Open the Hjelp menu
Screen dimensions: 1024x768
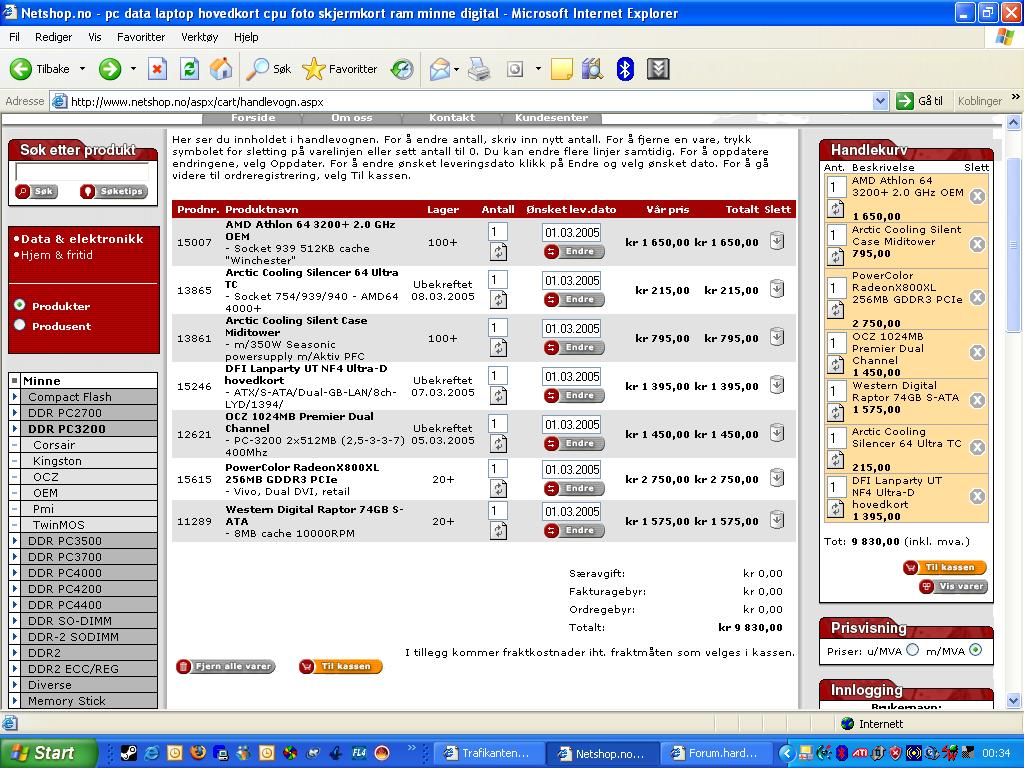click(246, 37)
